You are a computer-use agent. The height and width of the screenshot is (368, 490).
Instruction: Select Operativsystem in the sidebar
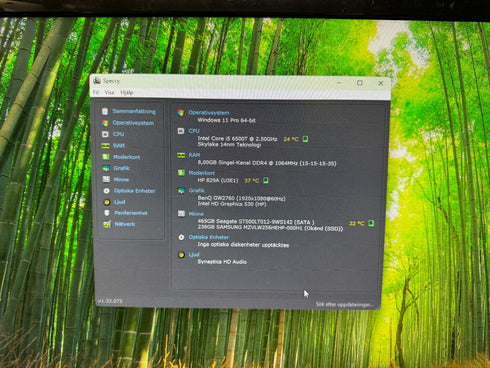(x=133, y=123)
